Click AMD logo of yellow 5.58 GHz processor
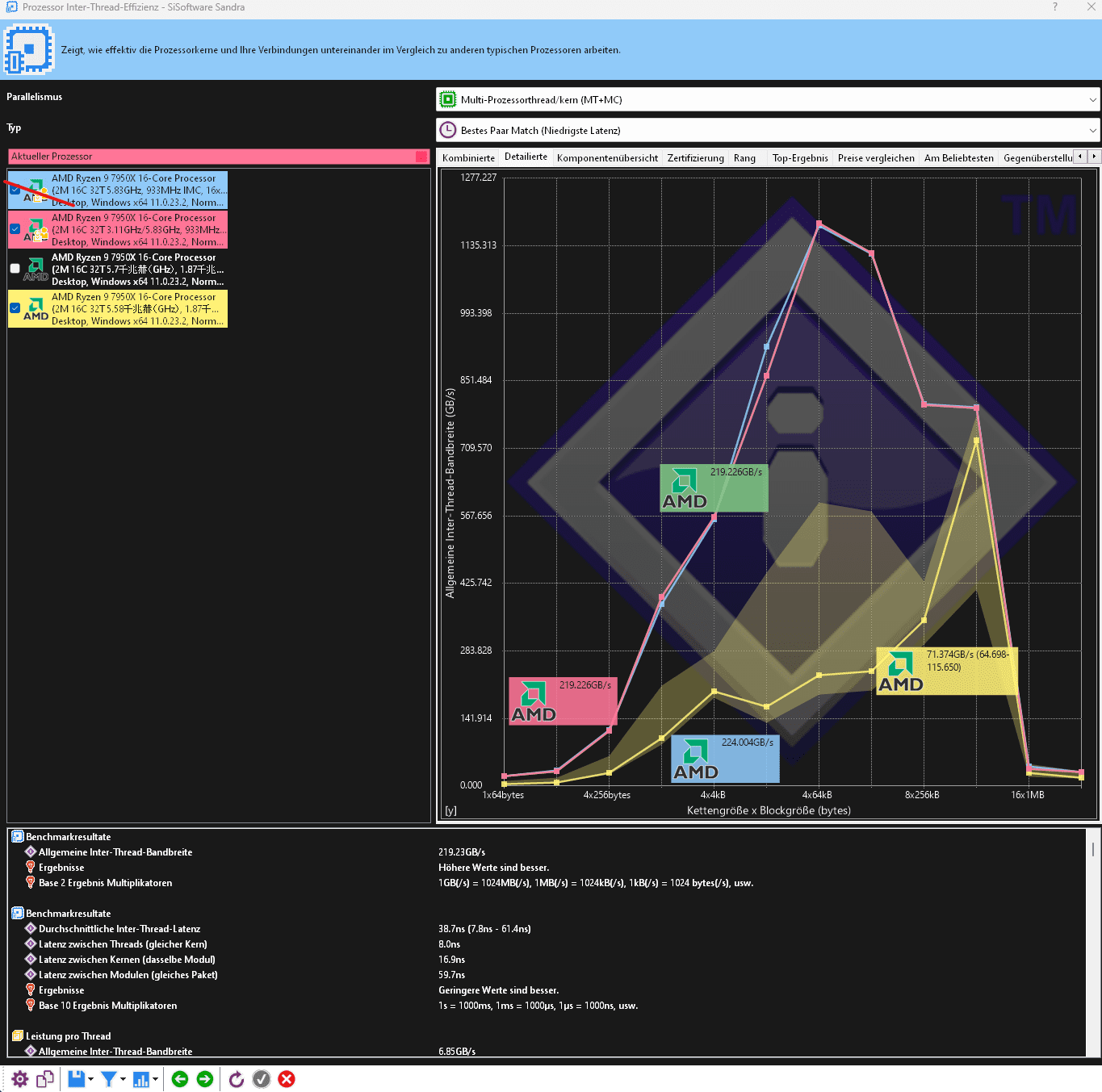This screenshot has height=1092, width=1102. pyautogui.click(x=36, y=308)
